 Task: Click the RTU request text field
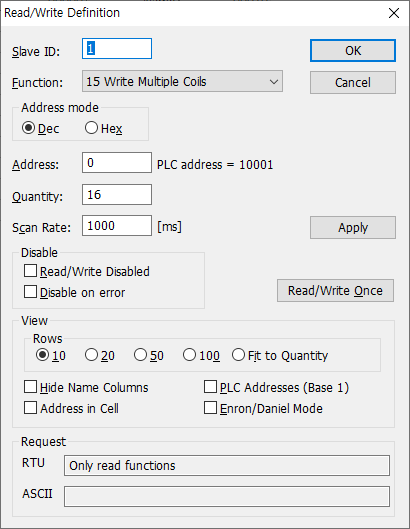click(227, 466)
